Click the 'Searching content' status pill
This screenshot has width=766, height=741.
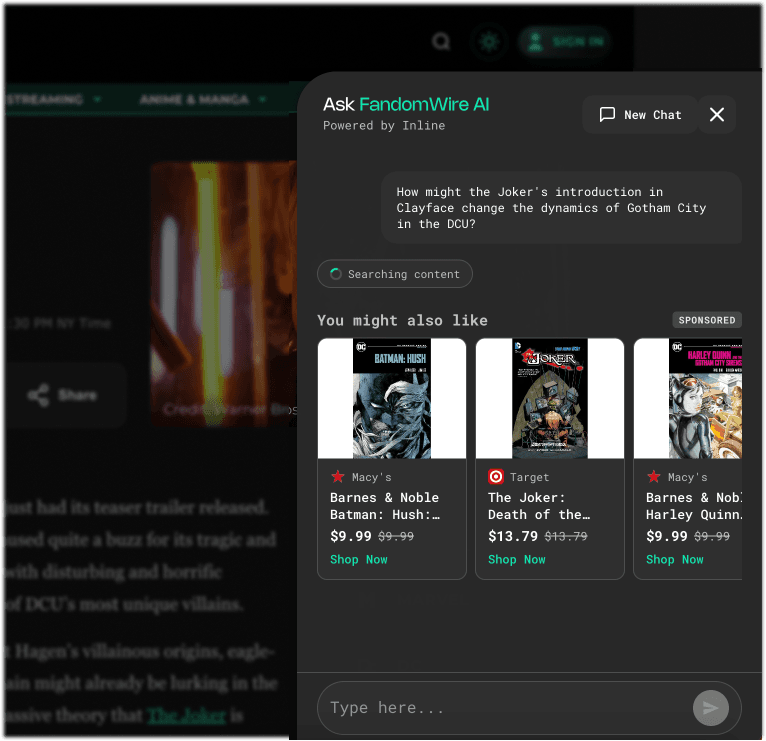pos(395,274)
